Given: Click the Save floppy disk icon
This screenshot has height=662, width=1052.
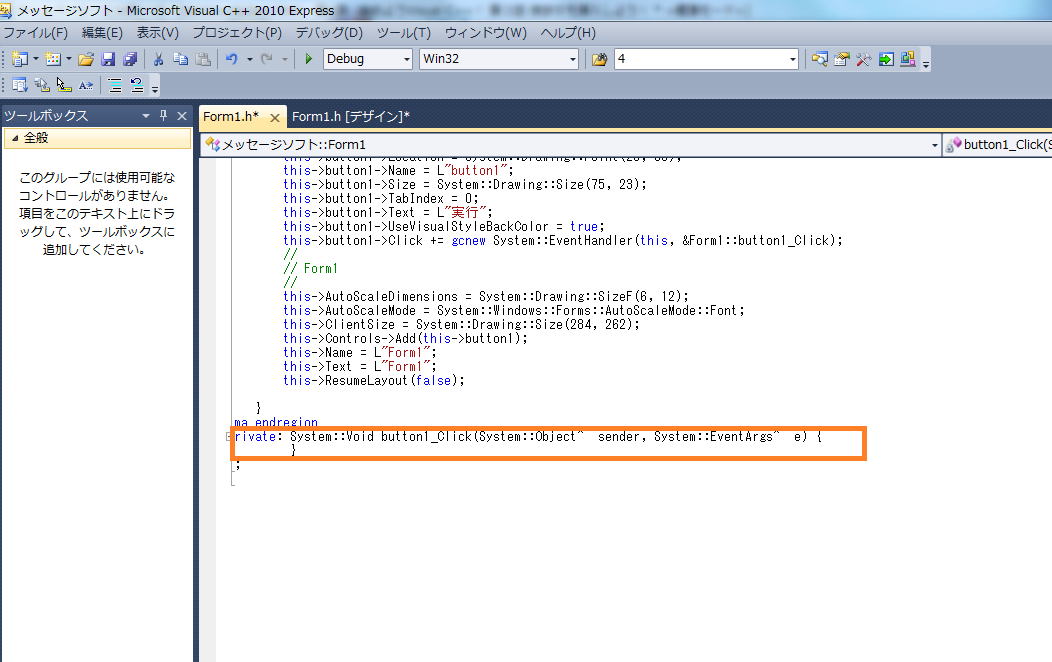Looking at the screenshot, I should tap(108, 59).
